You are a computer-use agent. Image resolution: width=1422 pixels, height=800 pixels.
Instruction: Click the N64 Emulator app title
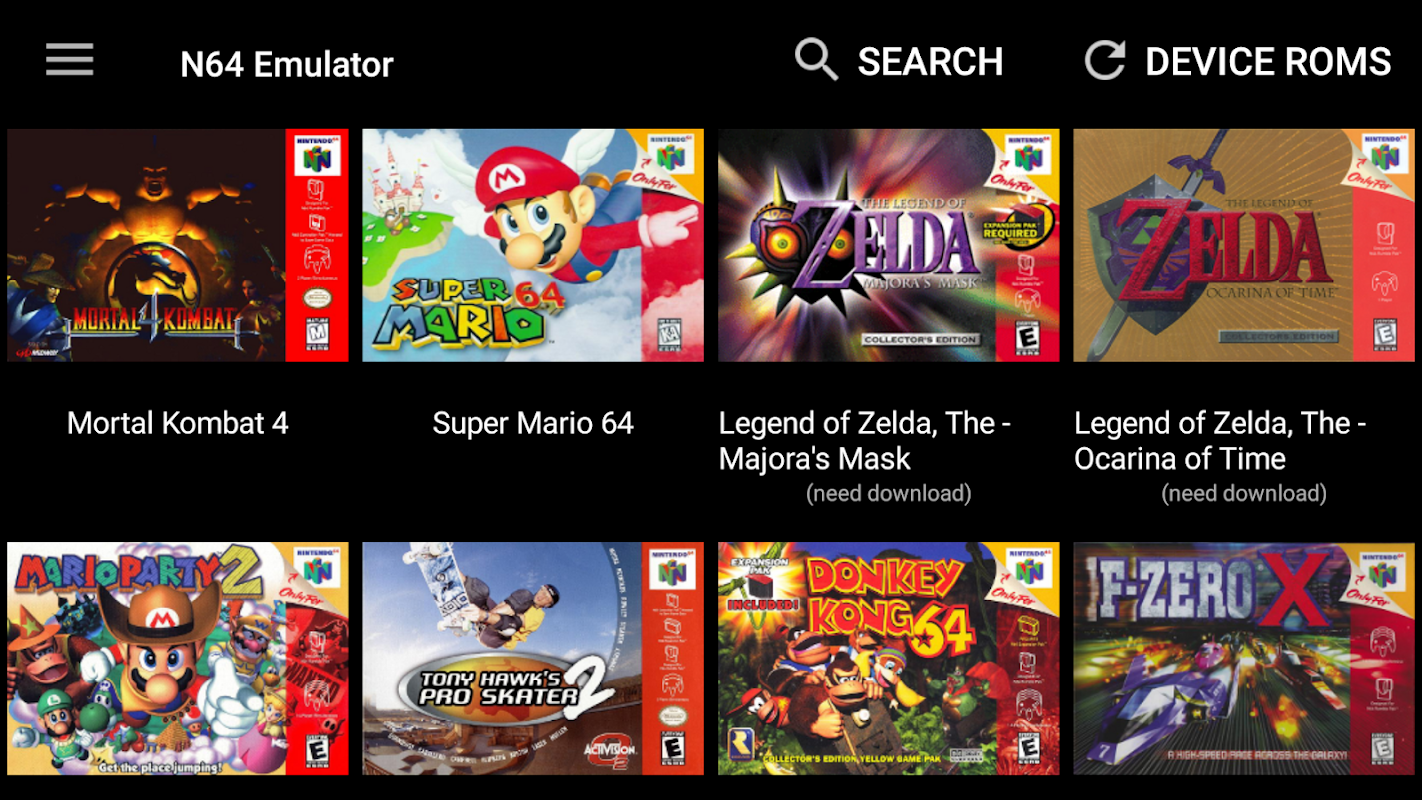(287, 65)
